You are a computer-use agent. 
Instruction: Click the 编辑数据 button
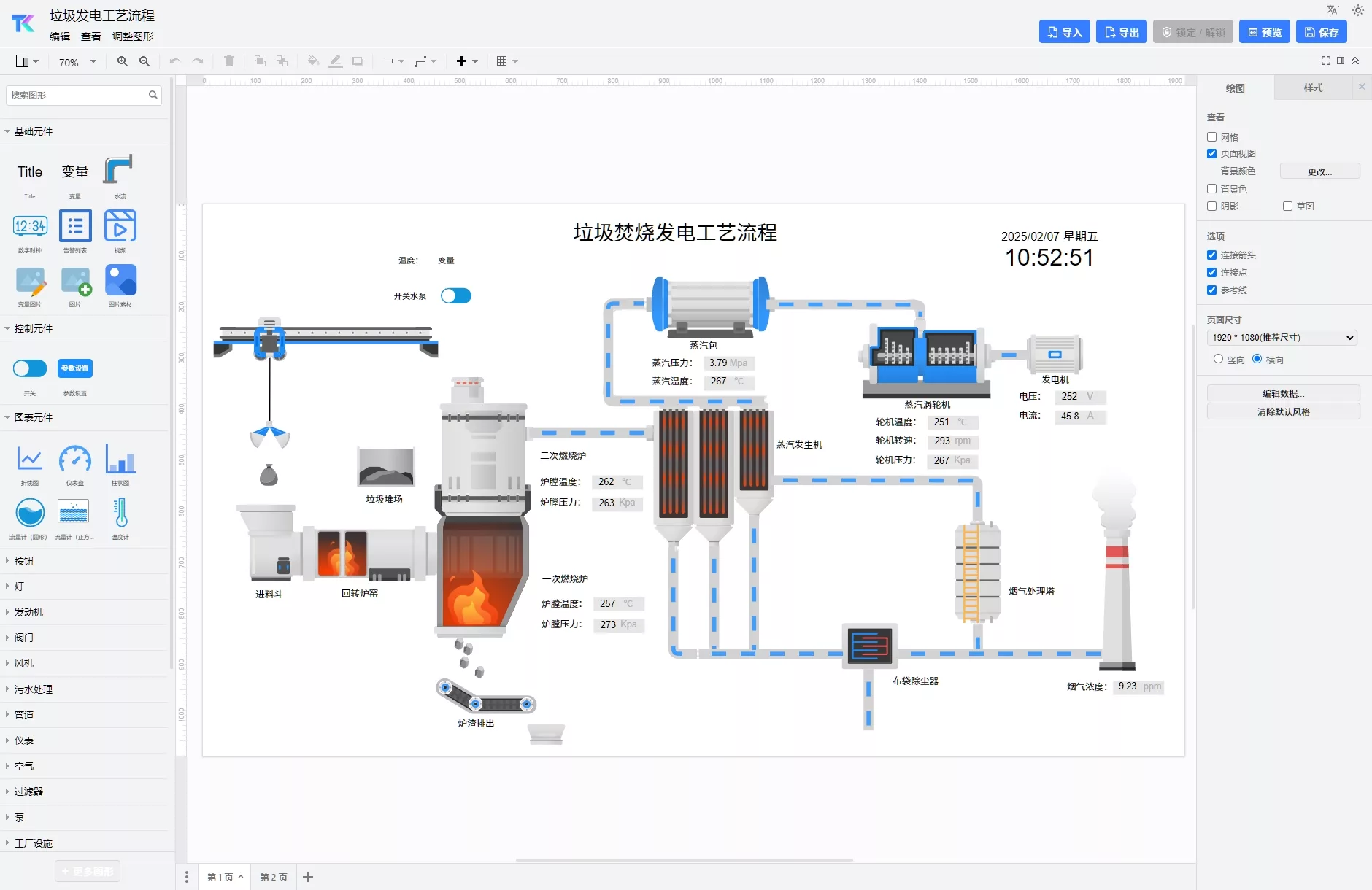(1283, 393)
